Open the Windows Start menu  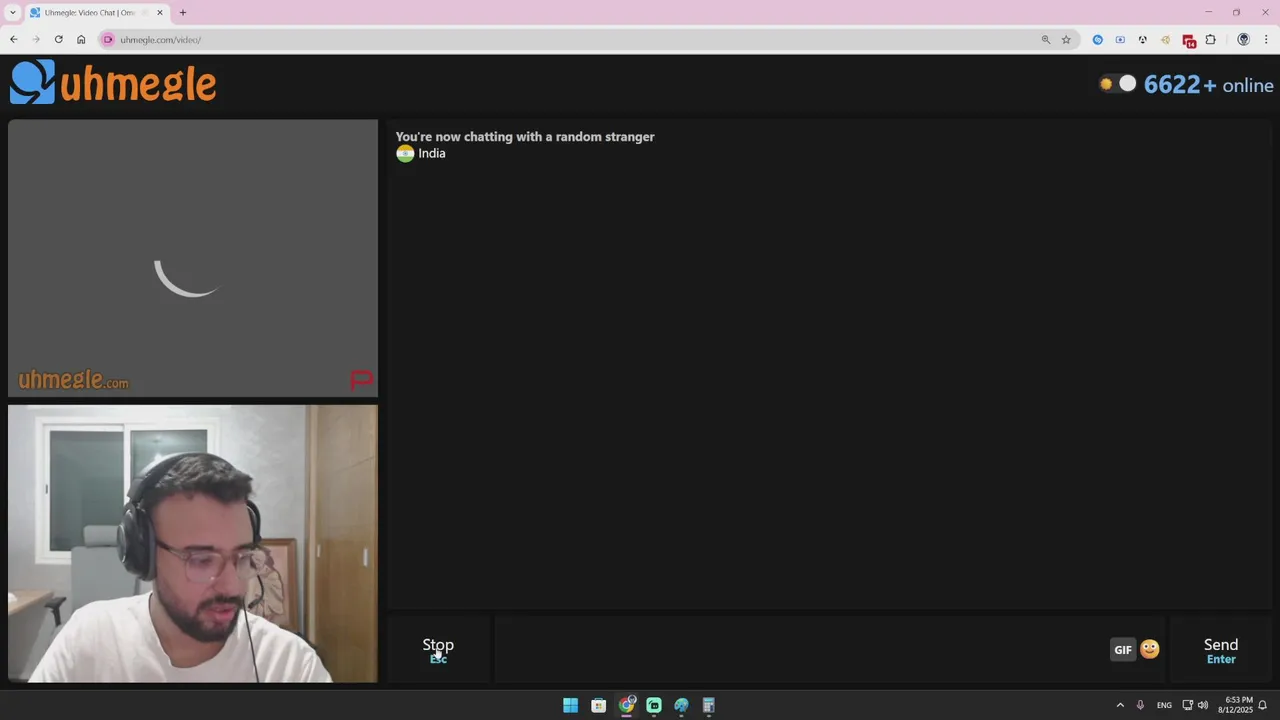pos(570,705)
